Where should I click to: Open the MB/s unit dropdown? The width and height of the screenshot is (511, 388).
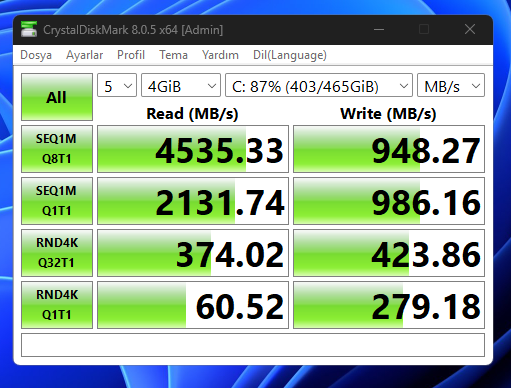click(x=451, y=85)
